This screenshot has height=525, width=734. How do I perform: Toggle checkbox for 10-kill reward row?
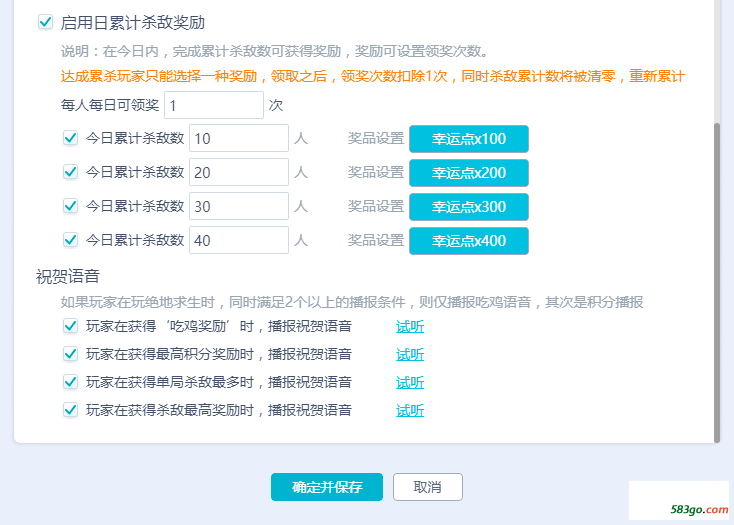70,138
